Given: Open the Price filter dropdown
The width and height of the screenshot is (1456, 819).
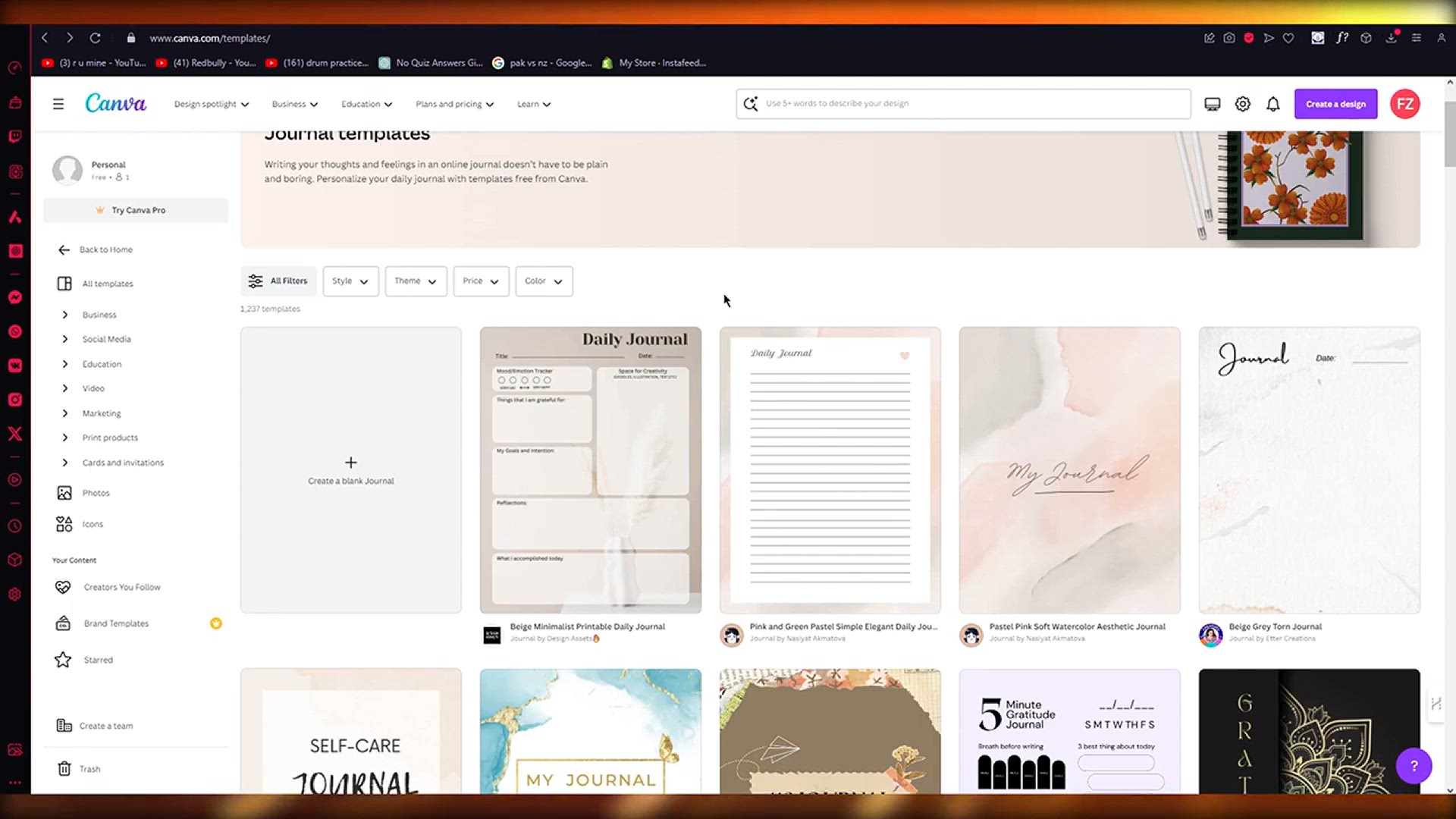Looking at the screenshot, I should point(481,281).
